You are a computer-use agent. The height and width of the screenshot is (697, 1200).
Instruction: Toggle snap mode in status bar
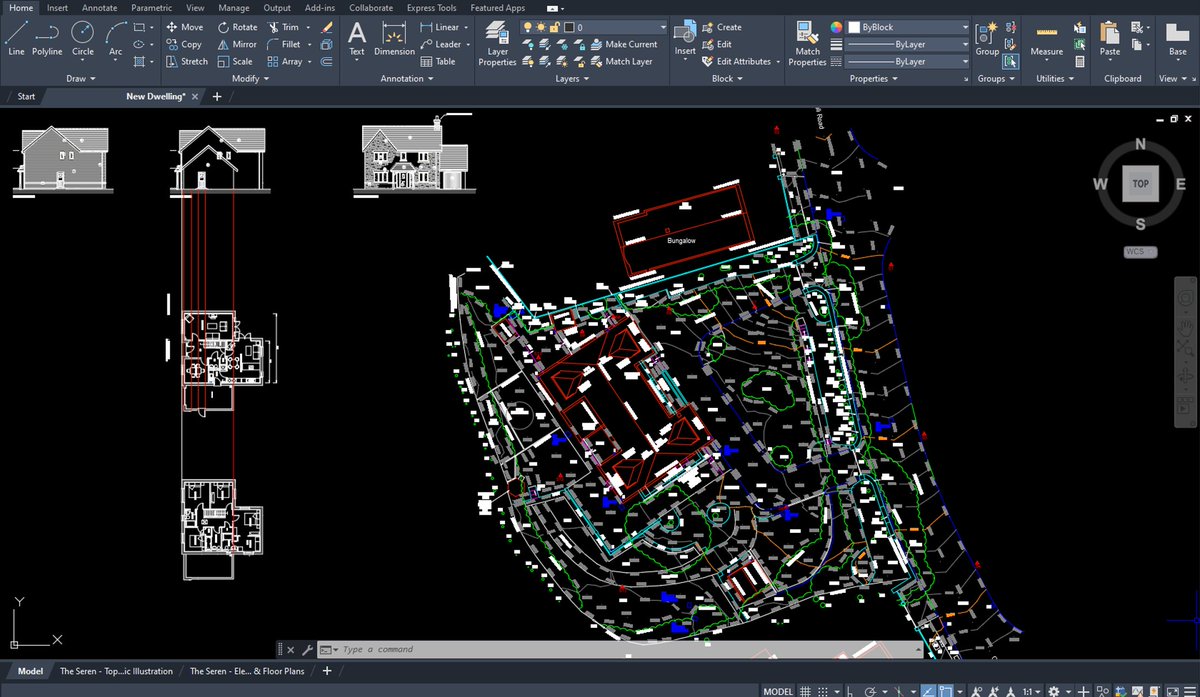tap(823, 691)
